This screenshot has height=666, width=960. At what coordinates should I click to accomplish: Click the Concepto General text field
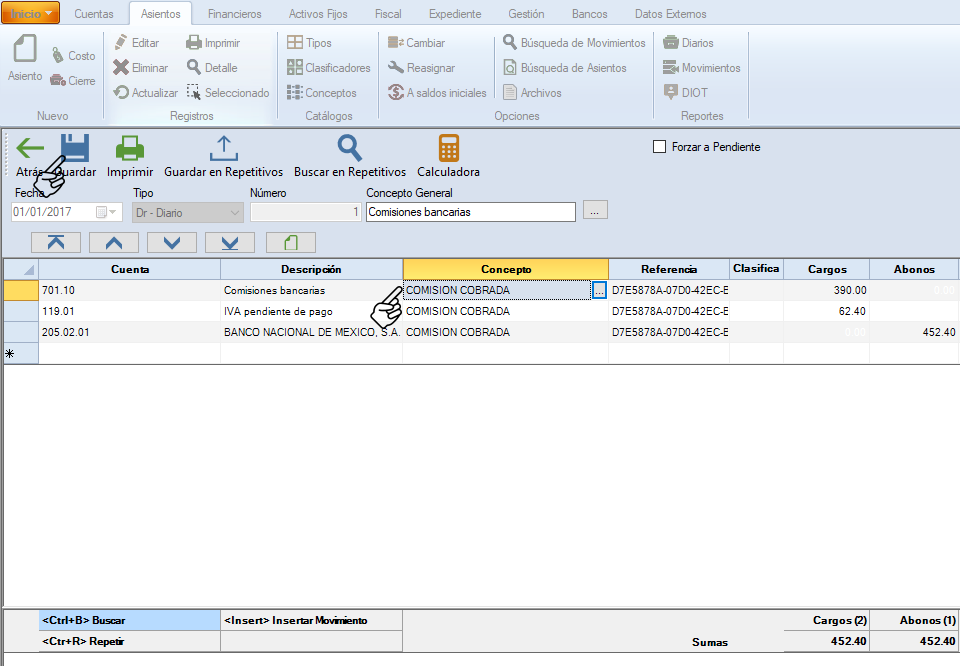[470, 212]
